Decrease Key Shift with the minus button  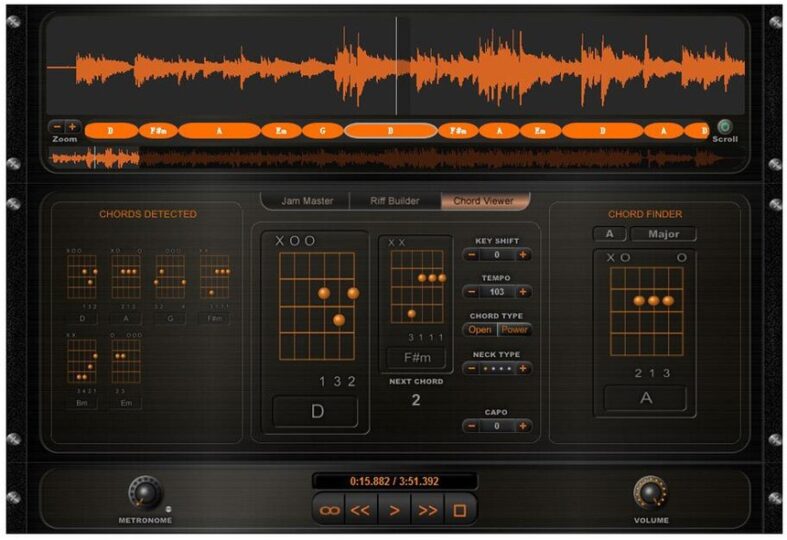pos(472,255)
